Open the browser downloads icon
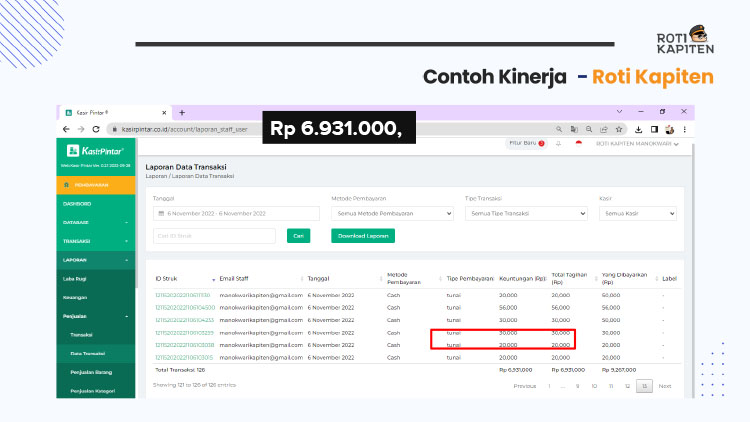 pyautogui.click(x=639, y=129)
